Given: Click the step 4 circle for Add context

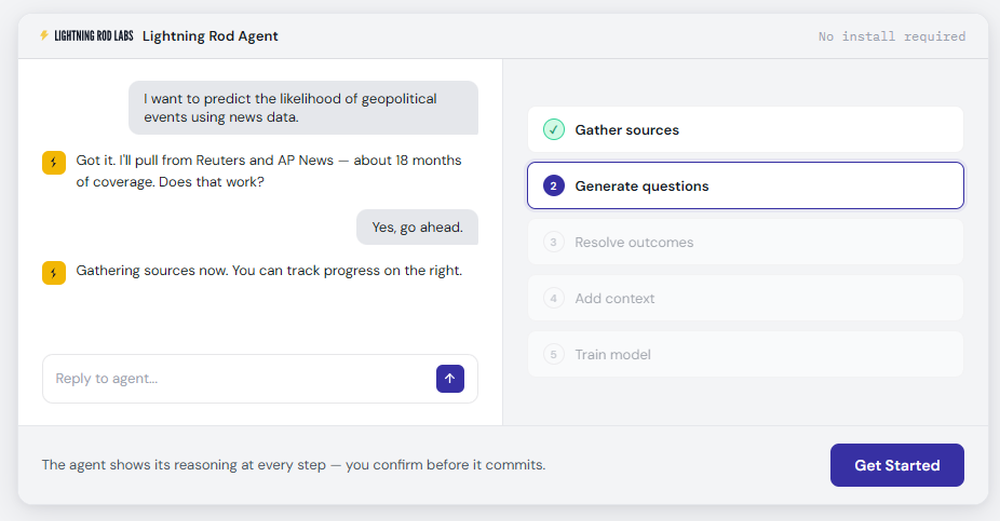Looking at the screenshot, I should click(554, 298).
